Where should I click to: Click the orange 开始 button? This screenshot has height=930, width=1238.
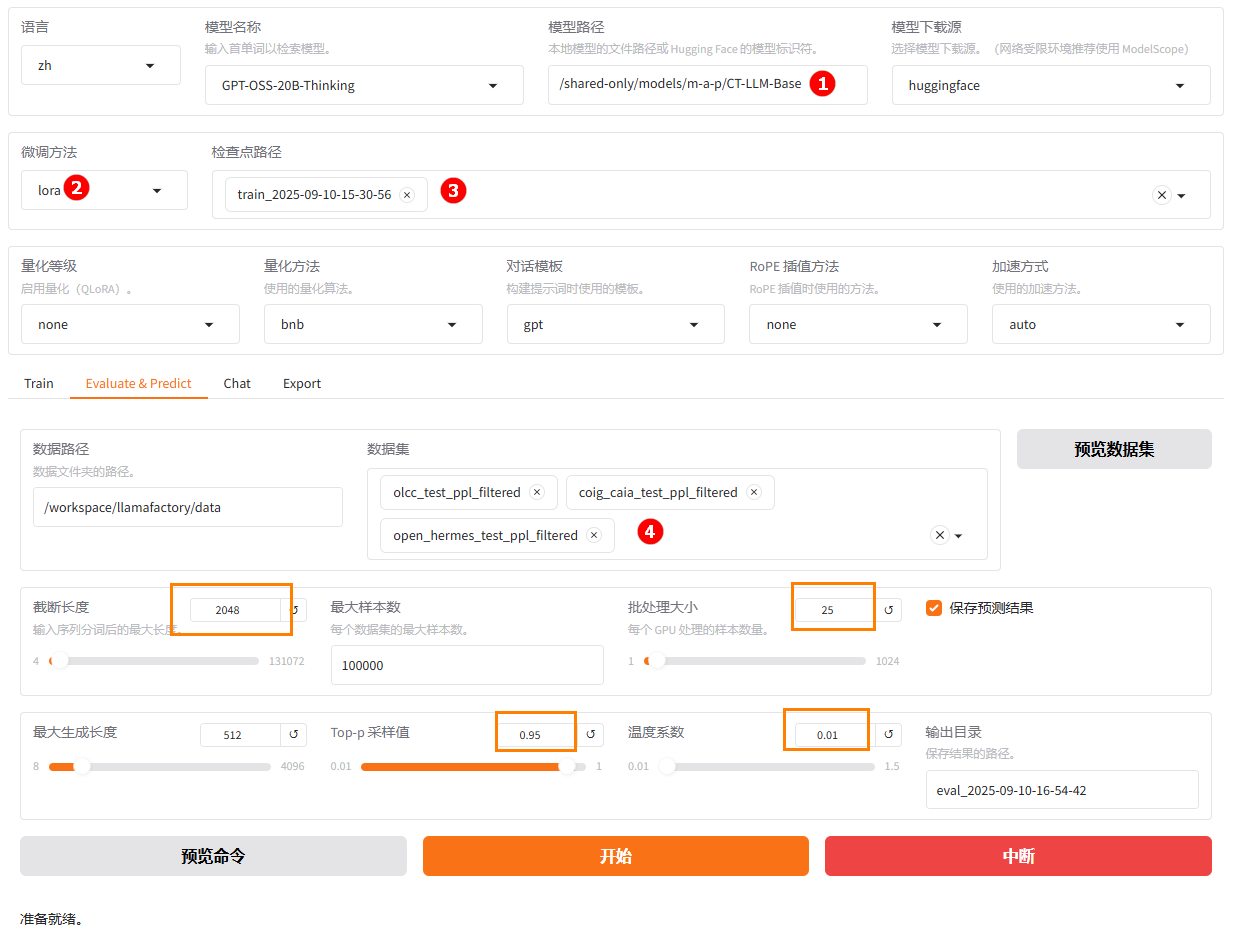tap(615, 856)
